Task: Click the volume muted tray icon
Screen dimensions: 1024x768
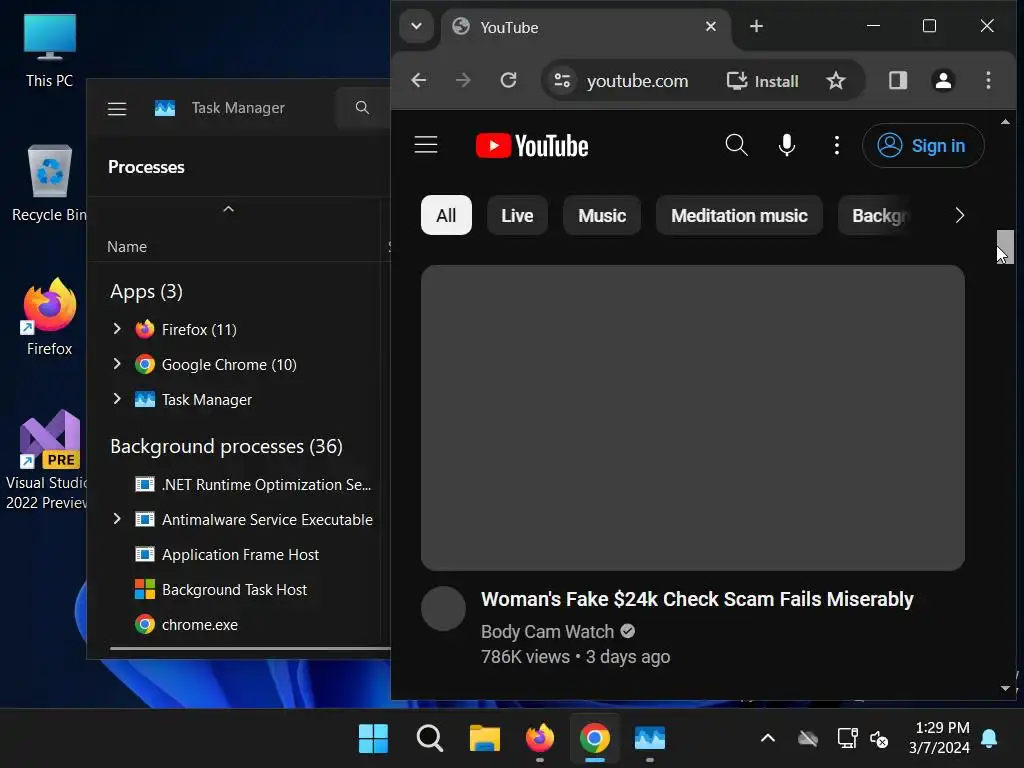Action: coord(879,739)
